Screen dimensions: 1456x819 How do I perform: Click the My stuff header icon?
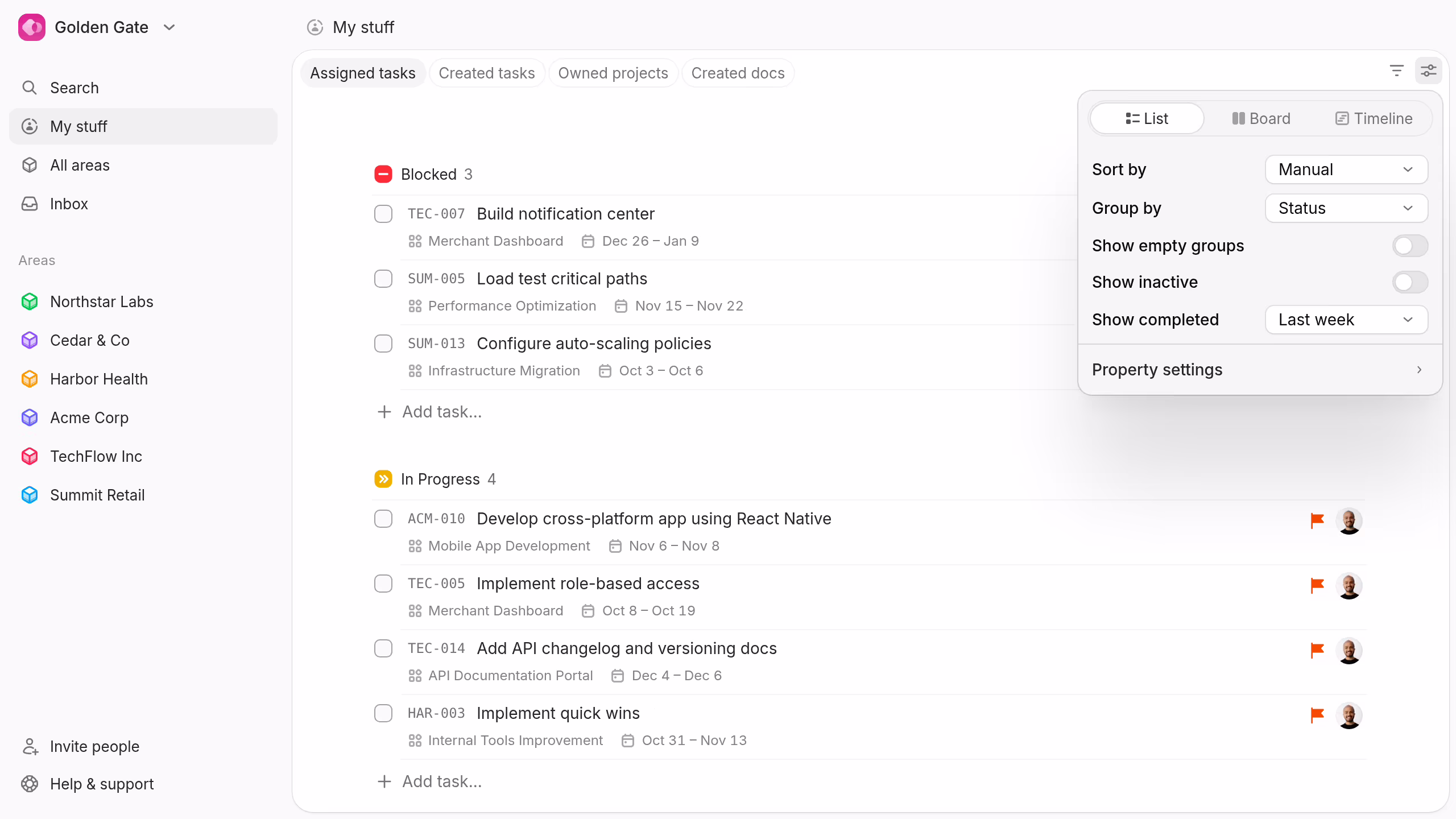pyautogui.click(x=315, y=27)
